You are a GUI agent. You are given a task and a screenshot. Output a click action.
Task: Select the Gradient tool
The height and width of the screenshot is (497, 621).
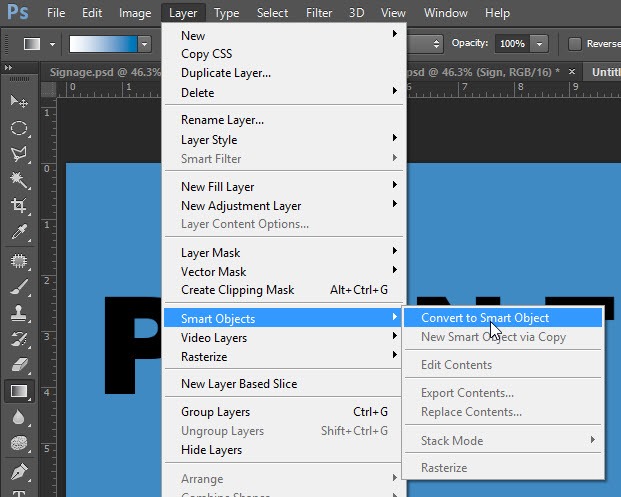(19, 391)
